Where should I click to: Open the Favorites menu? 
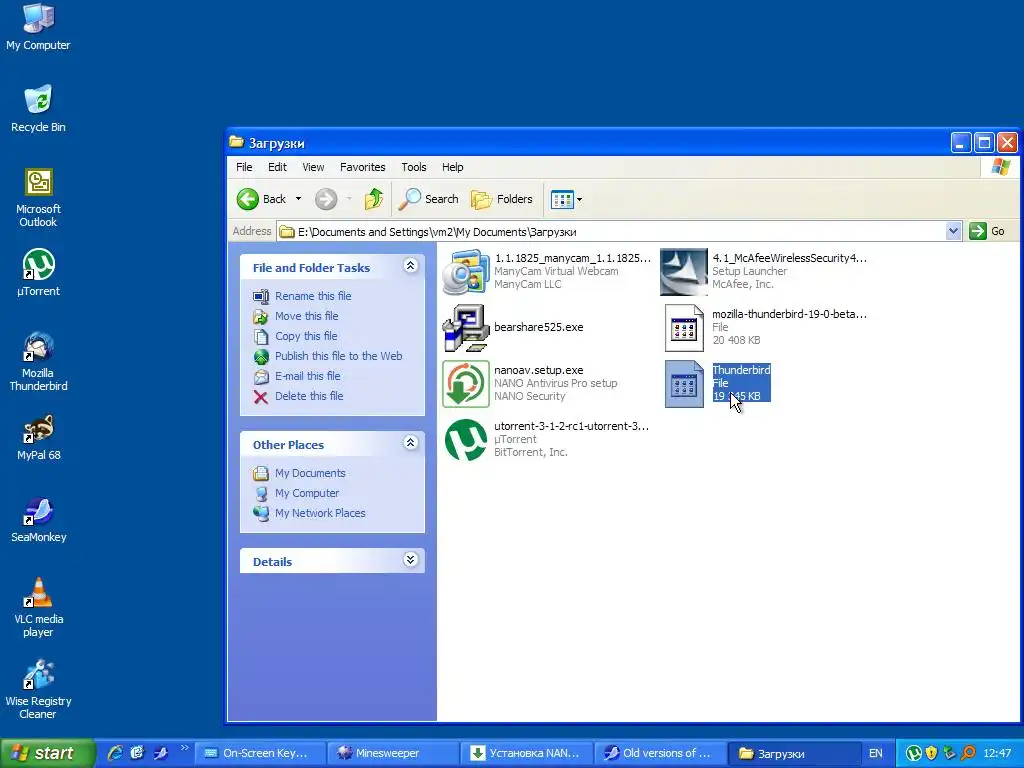tap(362, 167)
